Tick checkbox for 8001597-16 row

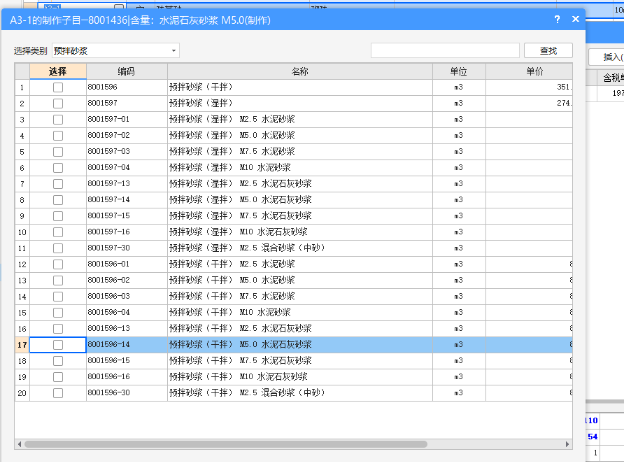pos(58,232)
